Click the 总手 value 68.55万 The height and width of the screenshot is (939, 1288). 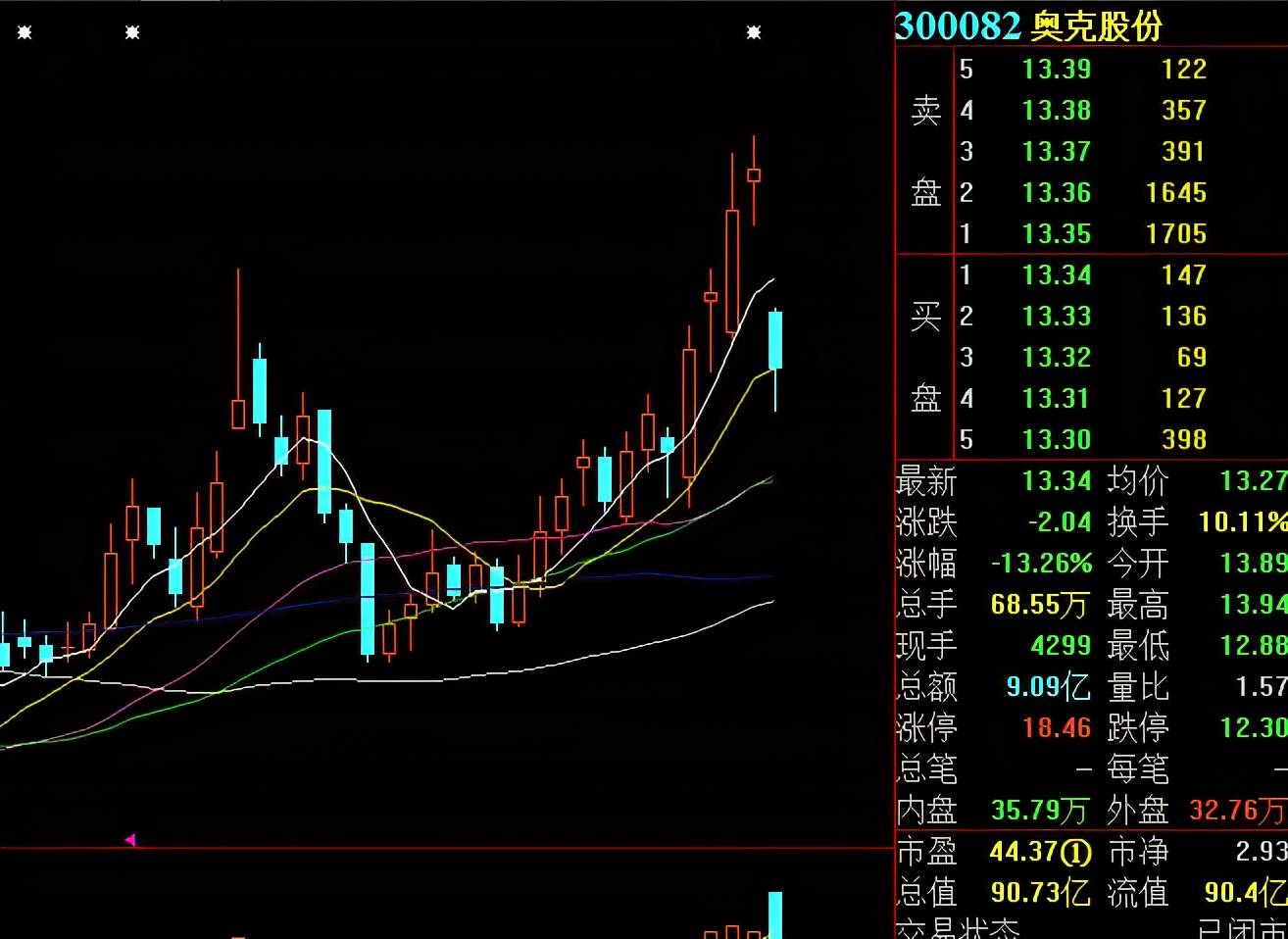point(1039,605)
